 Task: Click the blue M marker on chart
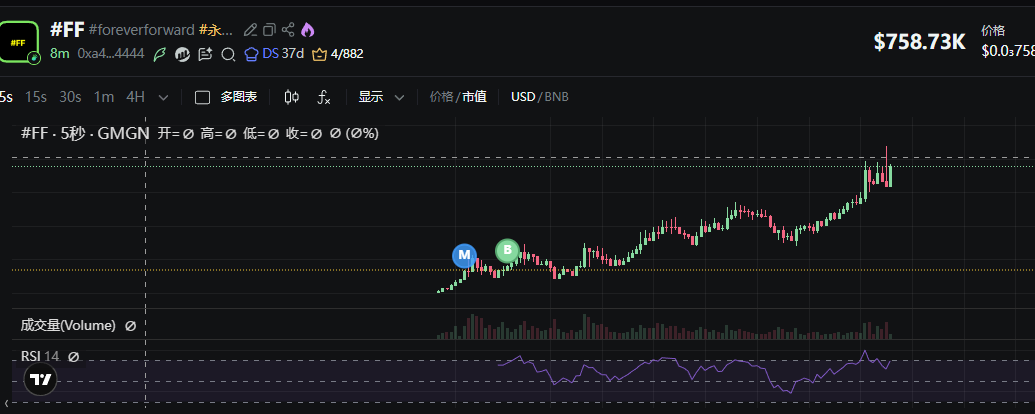(x=464, y=255)
